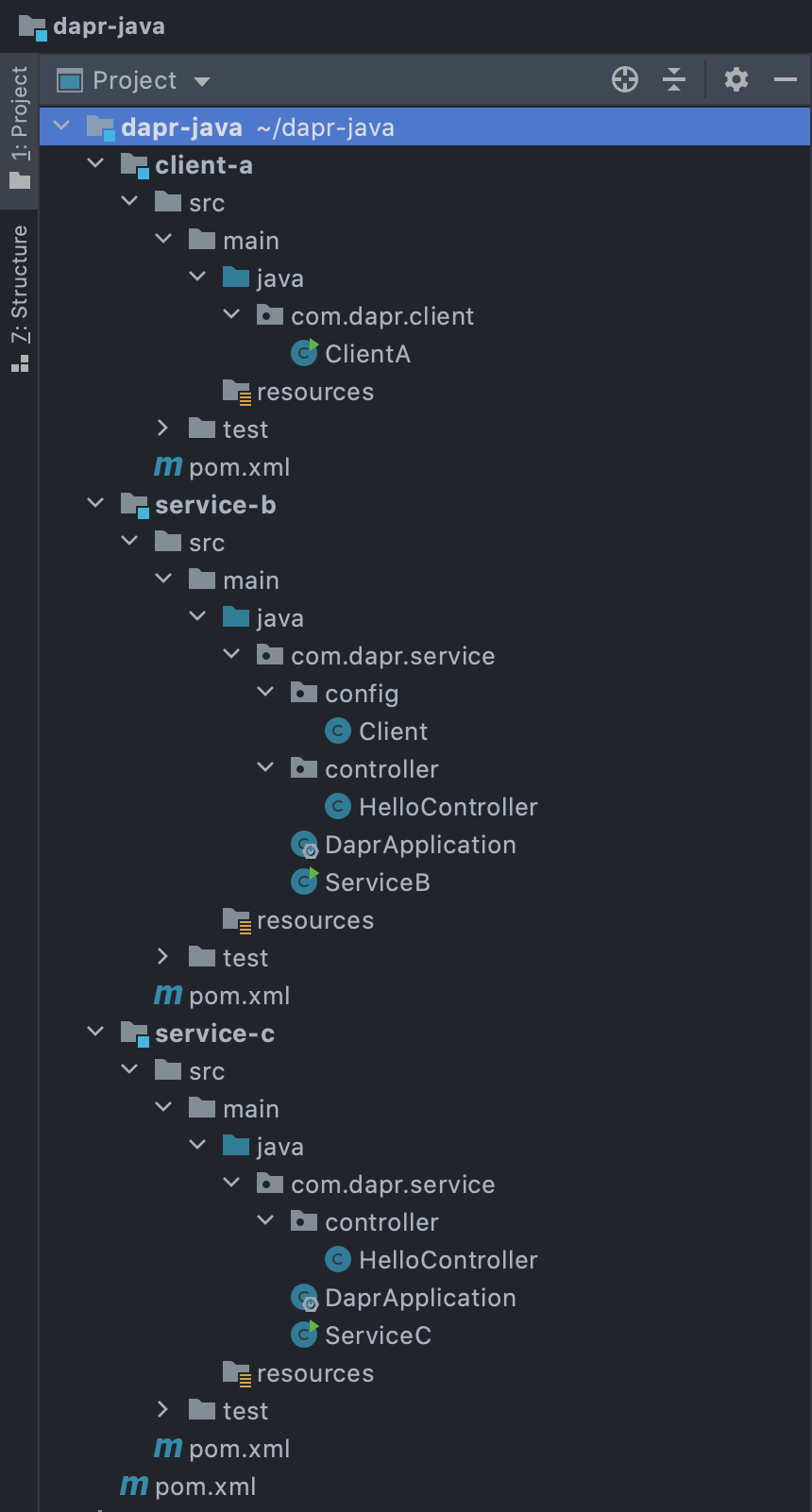Click the client-a module folder icon
This screenshot has width=812, height=1512.
(135, 165)
